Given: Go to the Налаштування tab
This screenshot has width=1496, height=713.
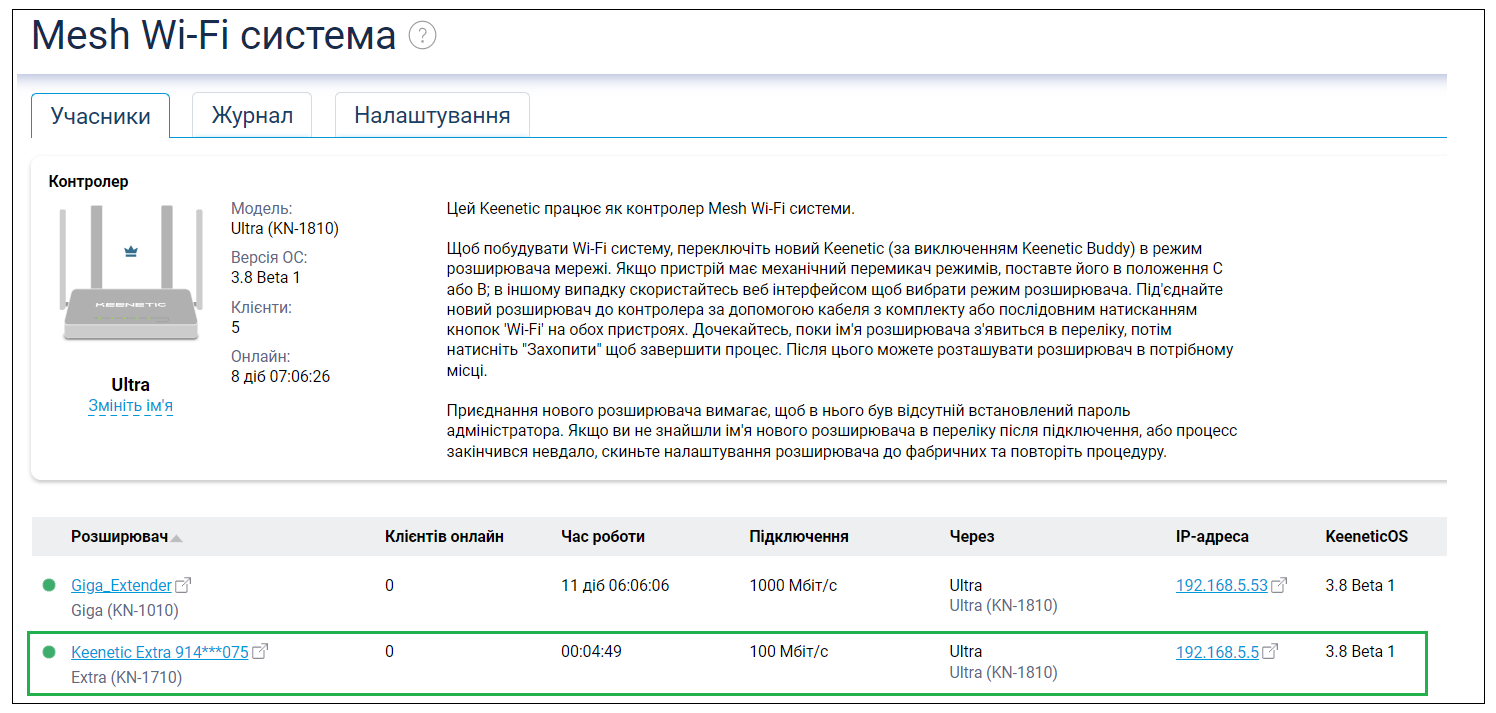Looking at the screenshot, I should click(432, 116).
